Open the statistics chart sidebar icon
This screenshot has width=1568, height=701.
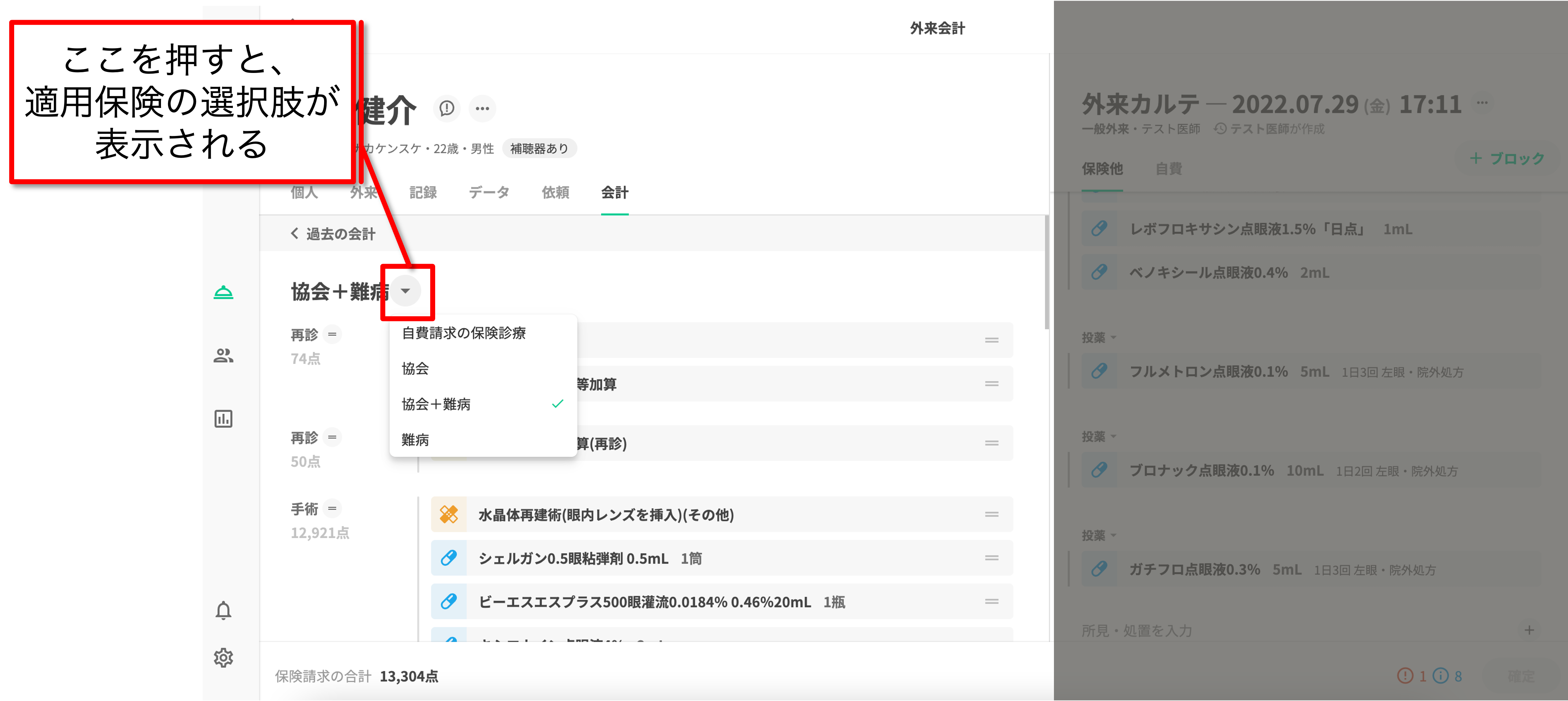point(223,419)
